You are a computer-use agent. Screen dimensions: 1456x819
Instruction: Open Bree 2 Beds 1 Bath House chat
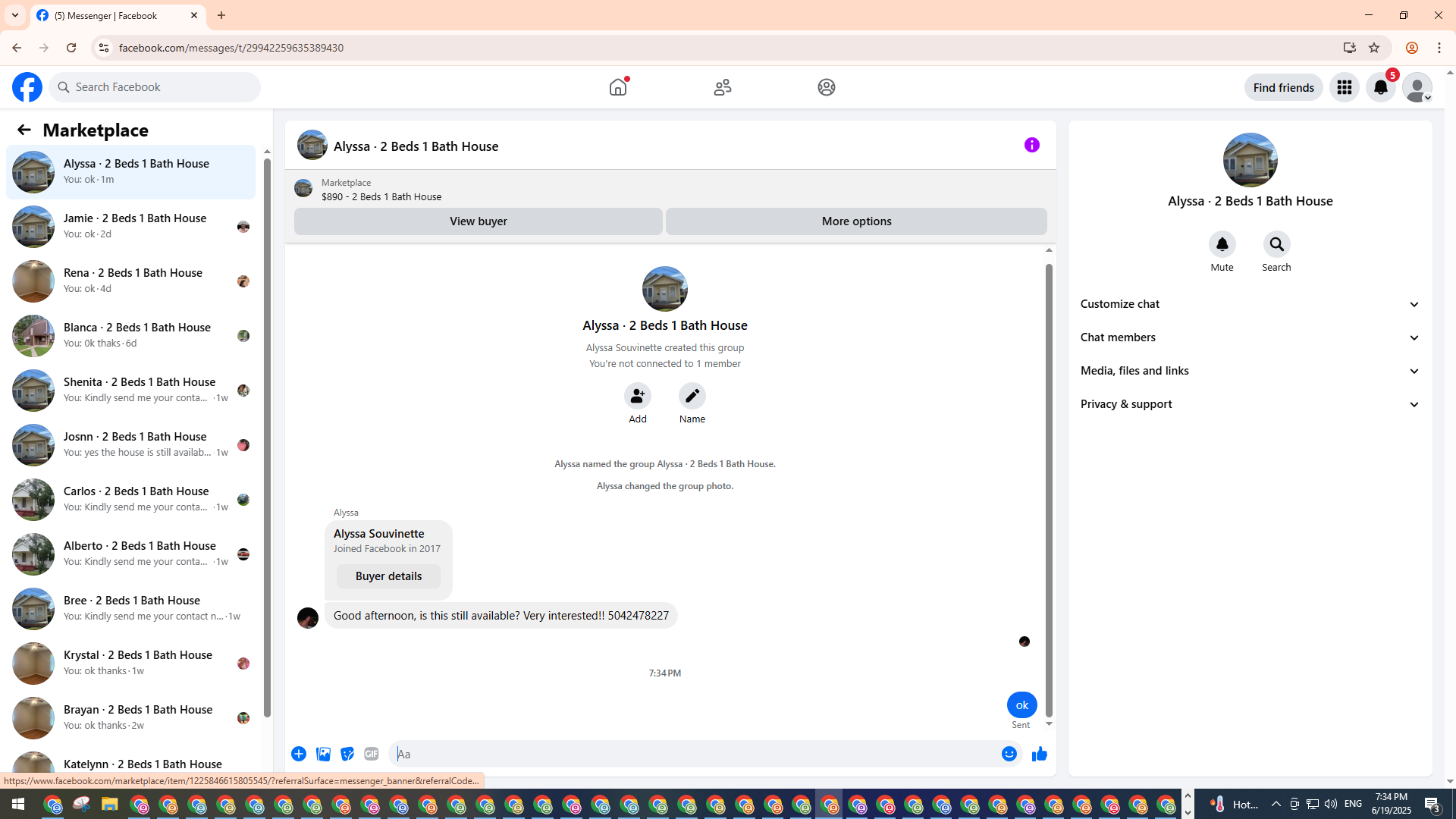point(131,608)
